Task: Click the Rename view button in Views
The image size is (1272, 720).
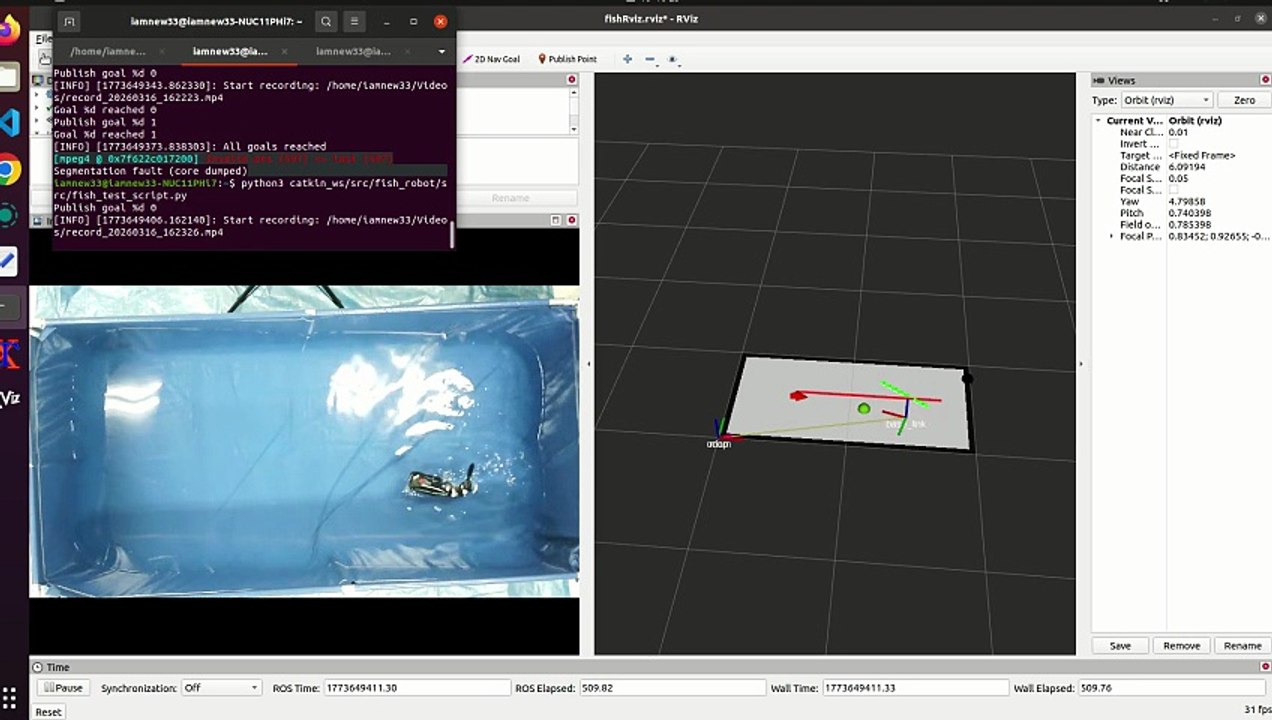Action: 1242,646
